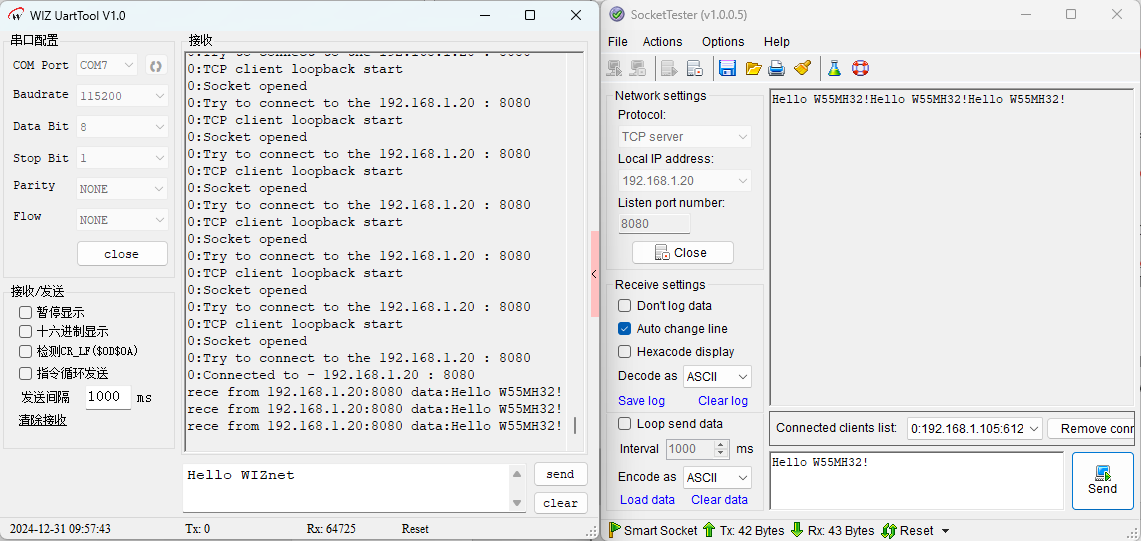Click the red lifebuoy help icon
This screenshot has height=541, width=1141.
(860, 68)
